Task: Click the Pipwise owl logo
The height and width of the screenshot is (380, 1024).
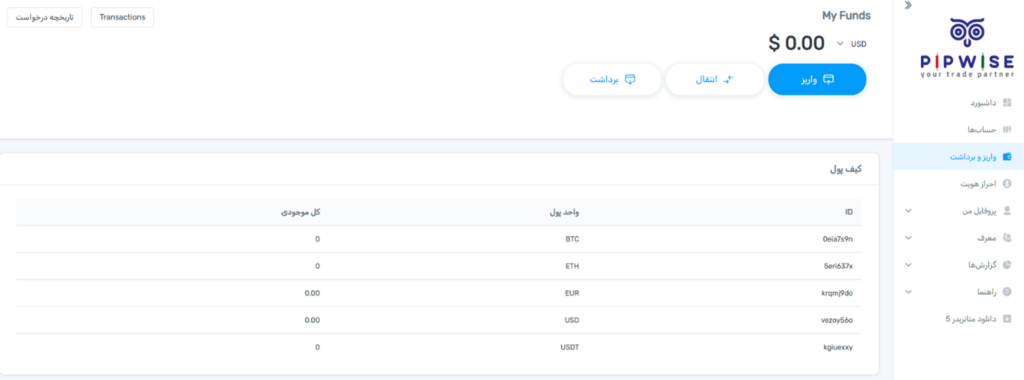Action: click(x=967, y=48)
